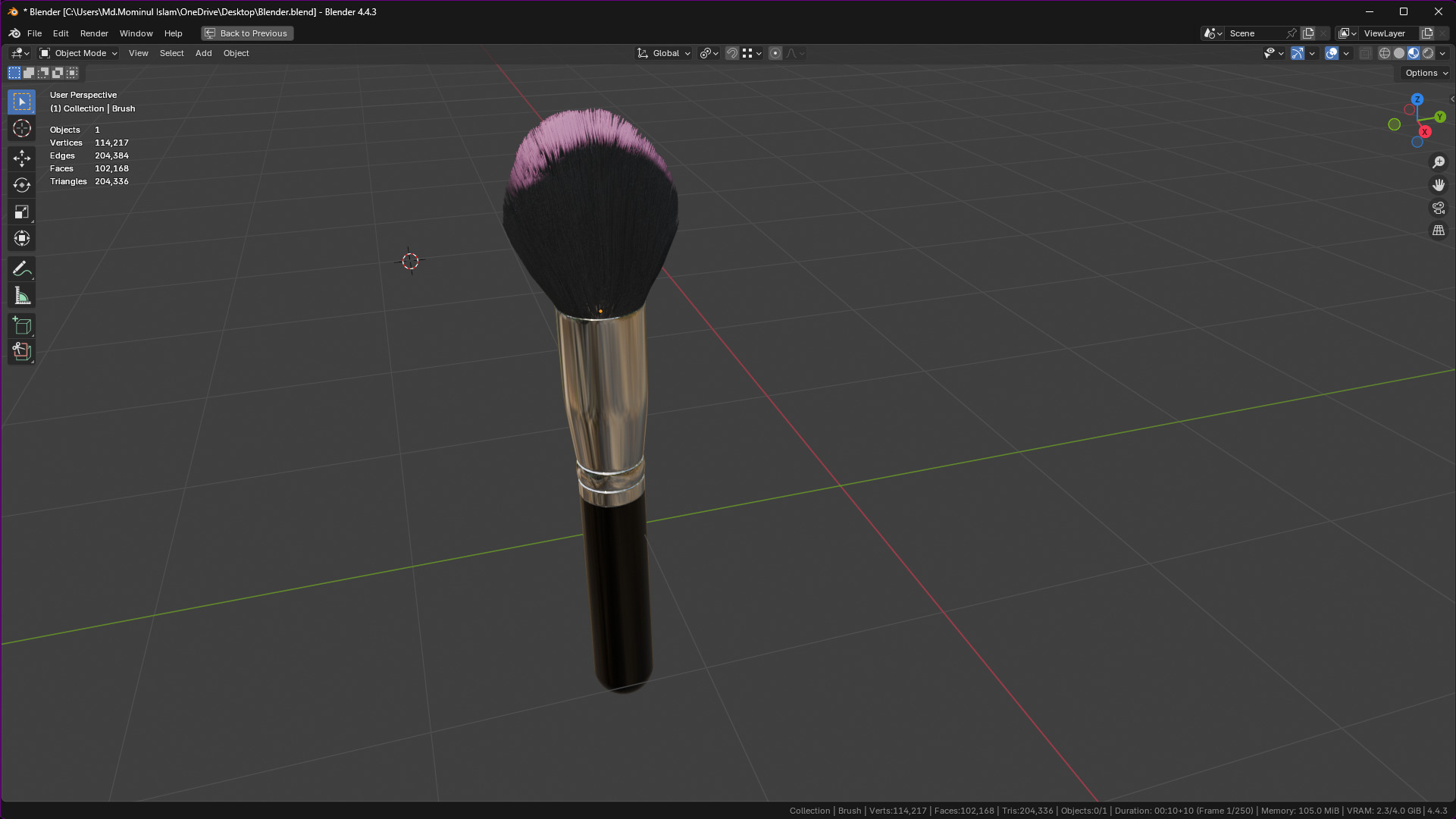Screen dimensions: 1456x819
Task: Select the Select Box tool
Action: click(x=21, y=101)
